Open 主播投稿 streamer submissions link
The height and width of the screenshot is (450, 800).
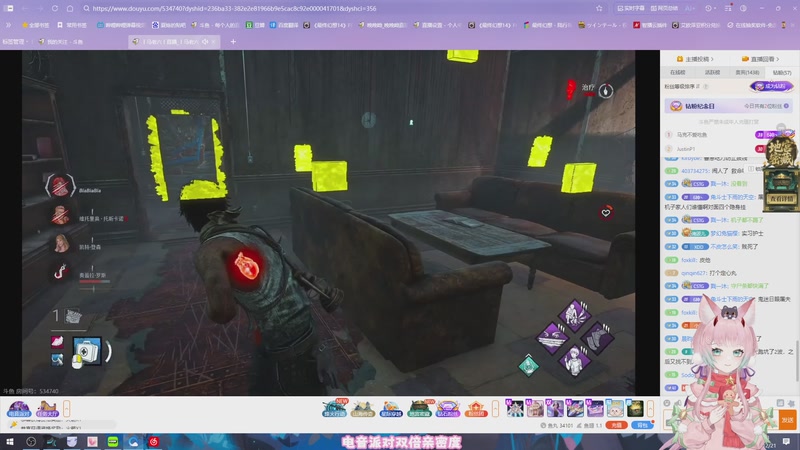point(695,59)
